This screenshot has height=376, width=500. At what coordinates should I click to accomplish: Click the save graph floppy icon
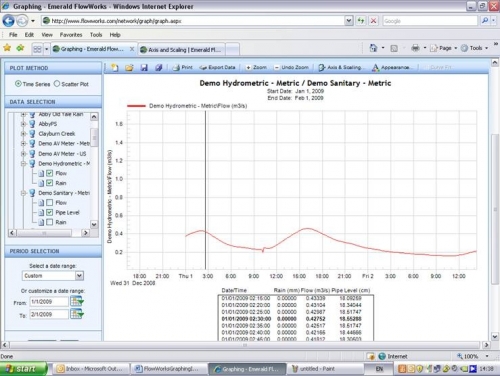(144, 68)
